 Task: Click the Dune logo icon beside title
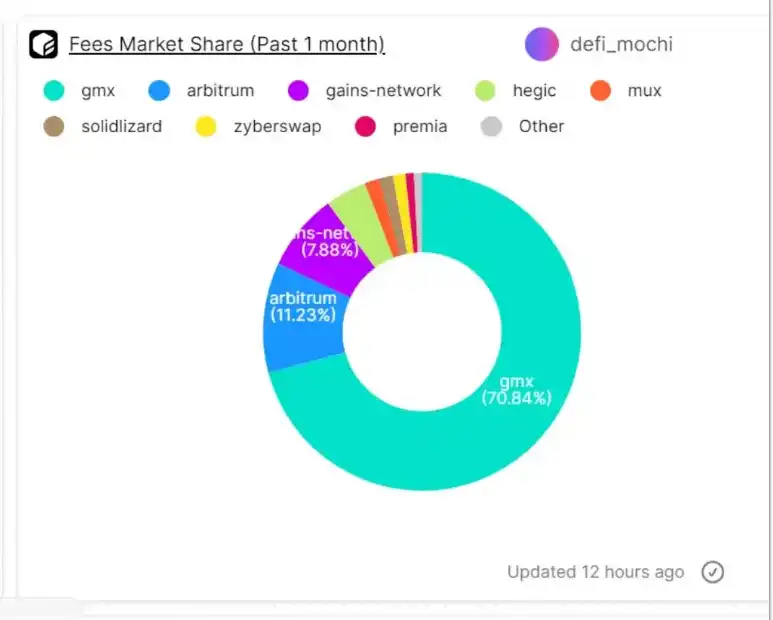coord(43,44)
